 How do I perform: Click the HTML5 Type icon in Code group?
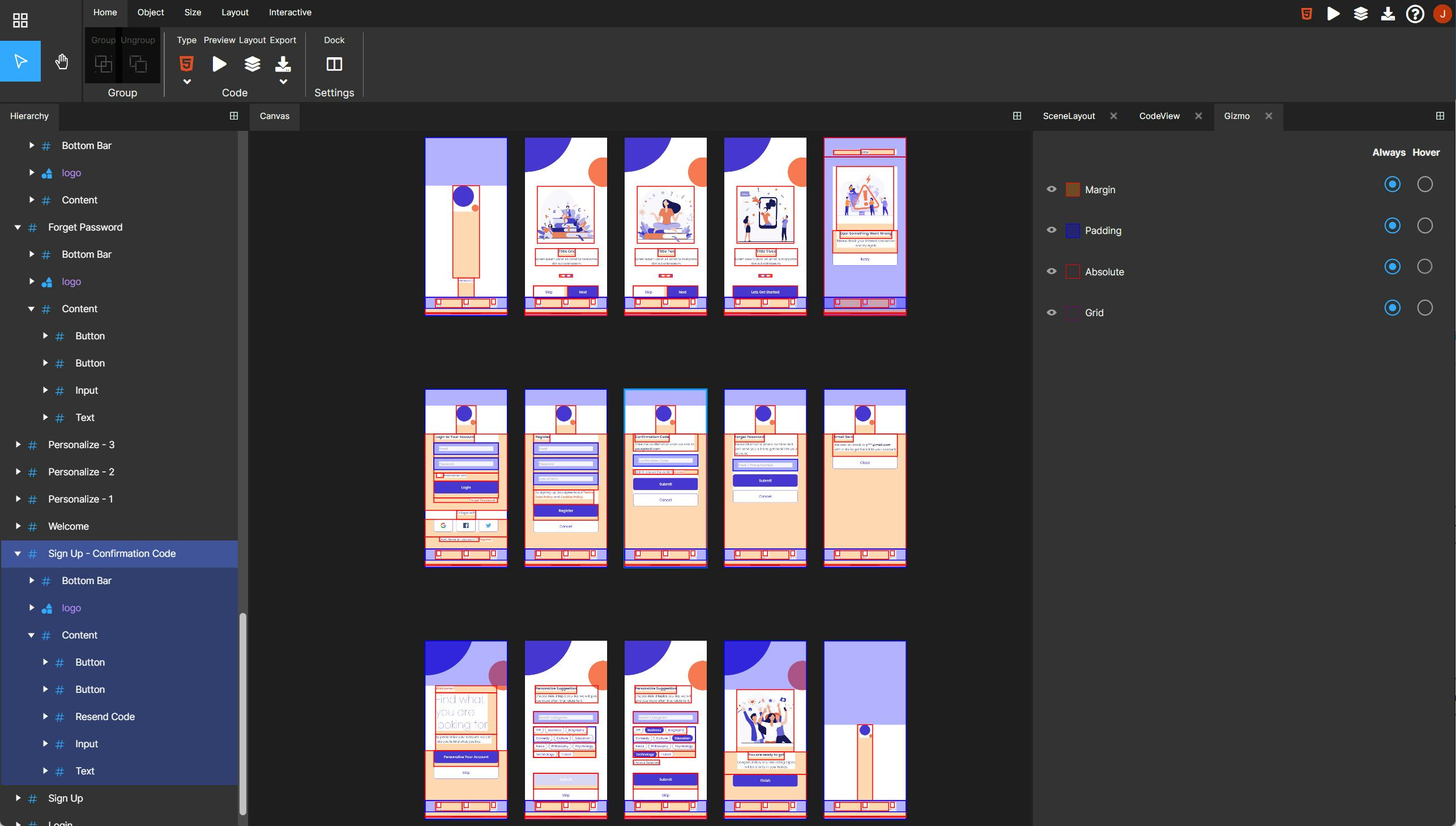[x=186, y=63]
